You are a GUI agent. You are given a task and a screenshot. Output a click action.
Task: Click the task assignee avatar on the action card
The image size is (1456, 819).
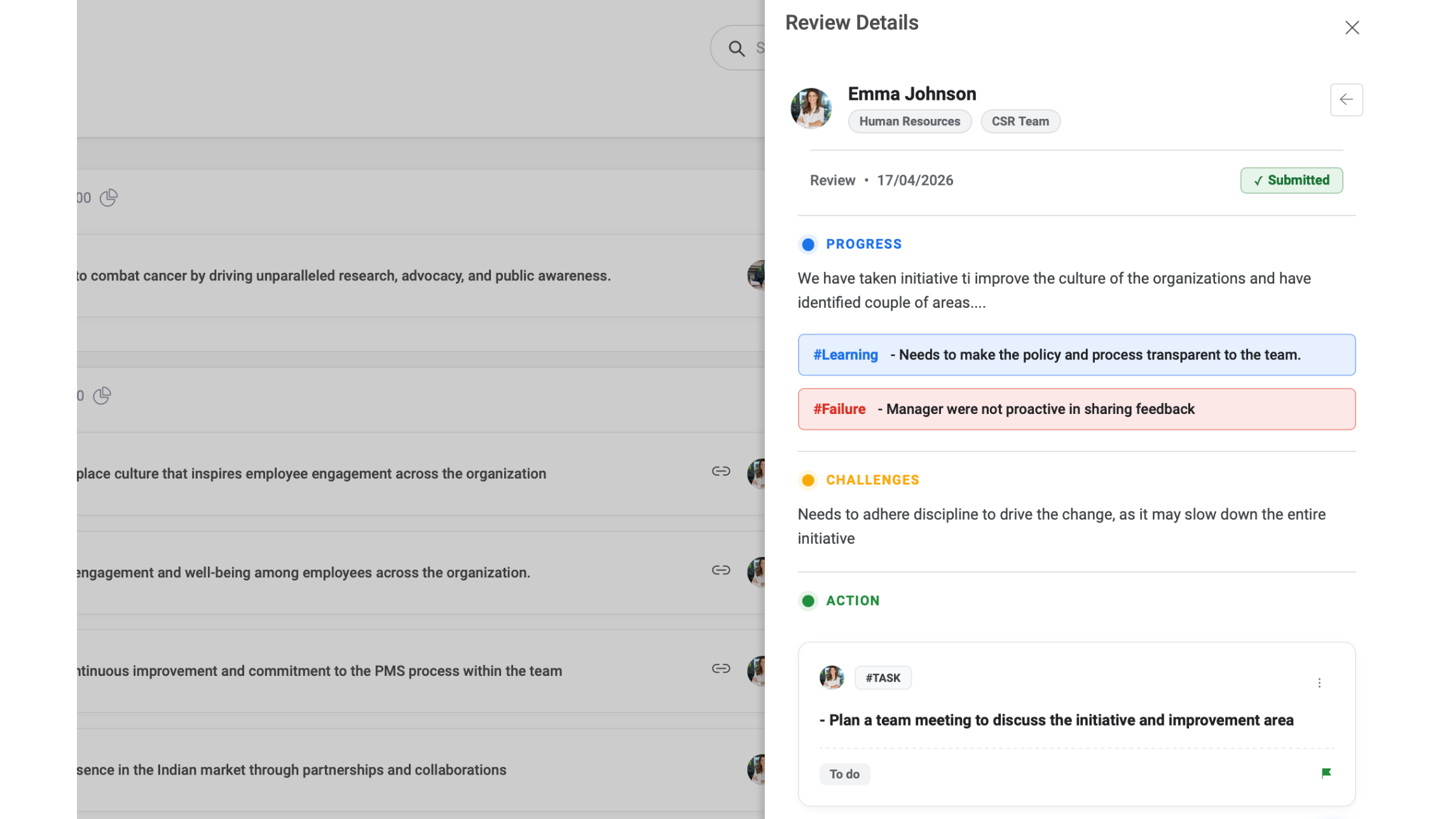(832, 678)
